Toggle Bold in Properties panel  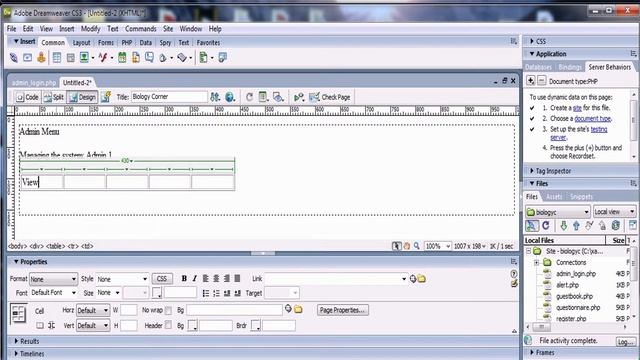184,279
